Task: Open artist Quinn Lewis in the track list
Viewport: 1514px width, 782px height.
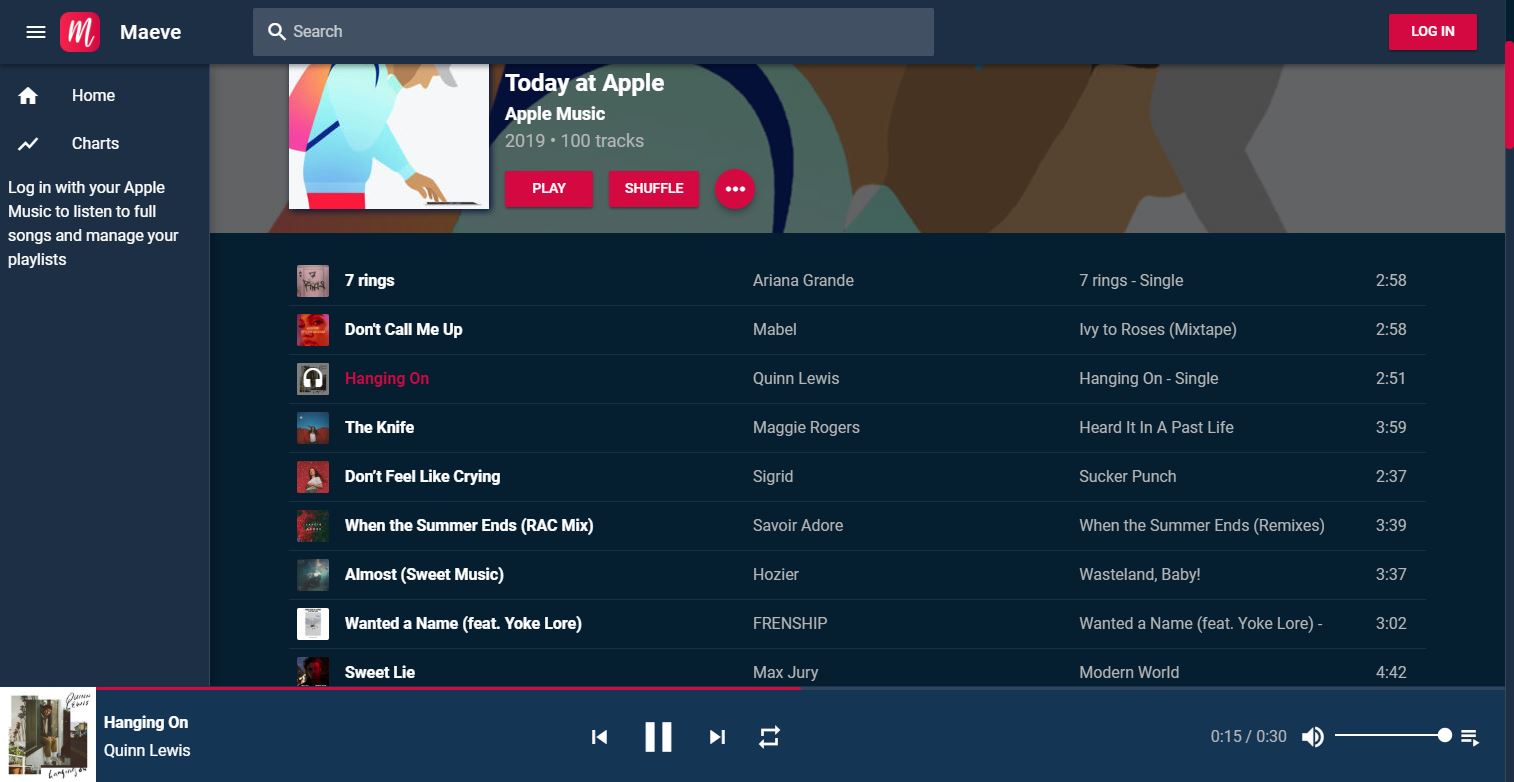Action: [796, 379]
